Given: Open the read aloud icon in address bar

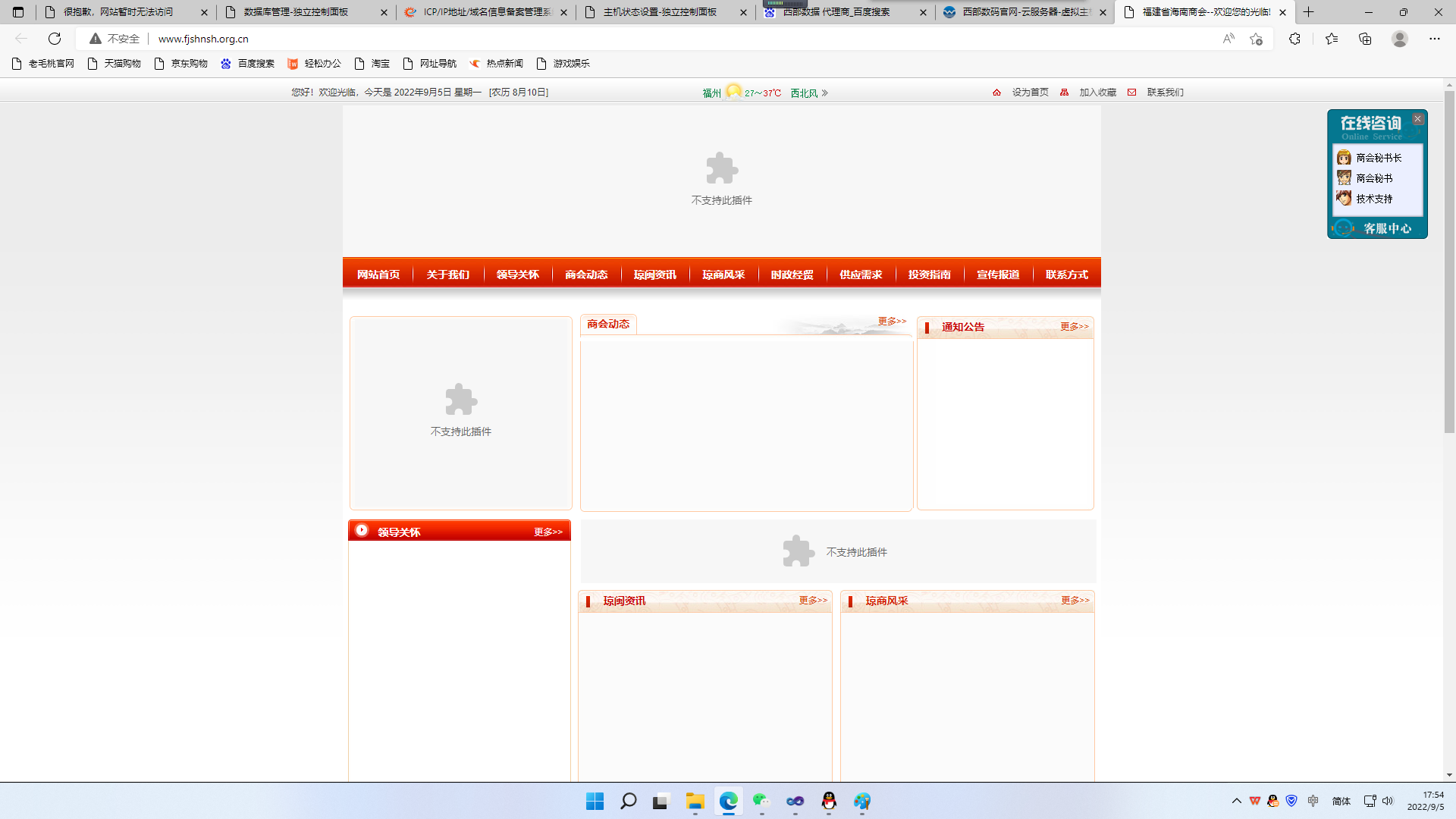Looking at the screenshot, I should 1228,39.
